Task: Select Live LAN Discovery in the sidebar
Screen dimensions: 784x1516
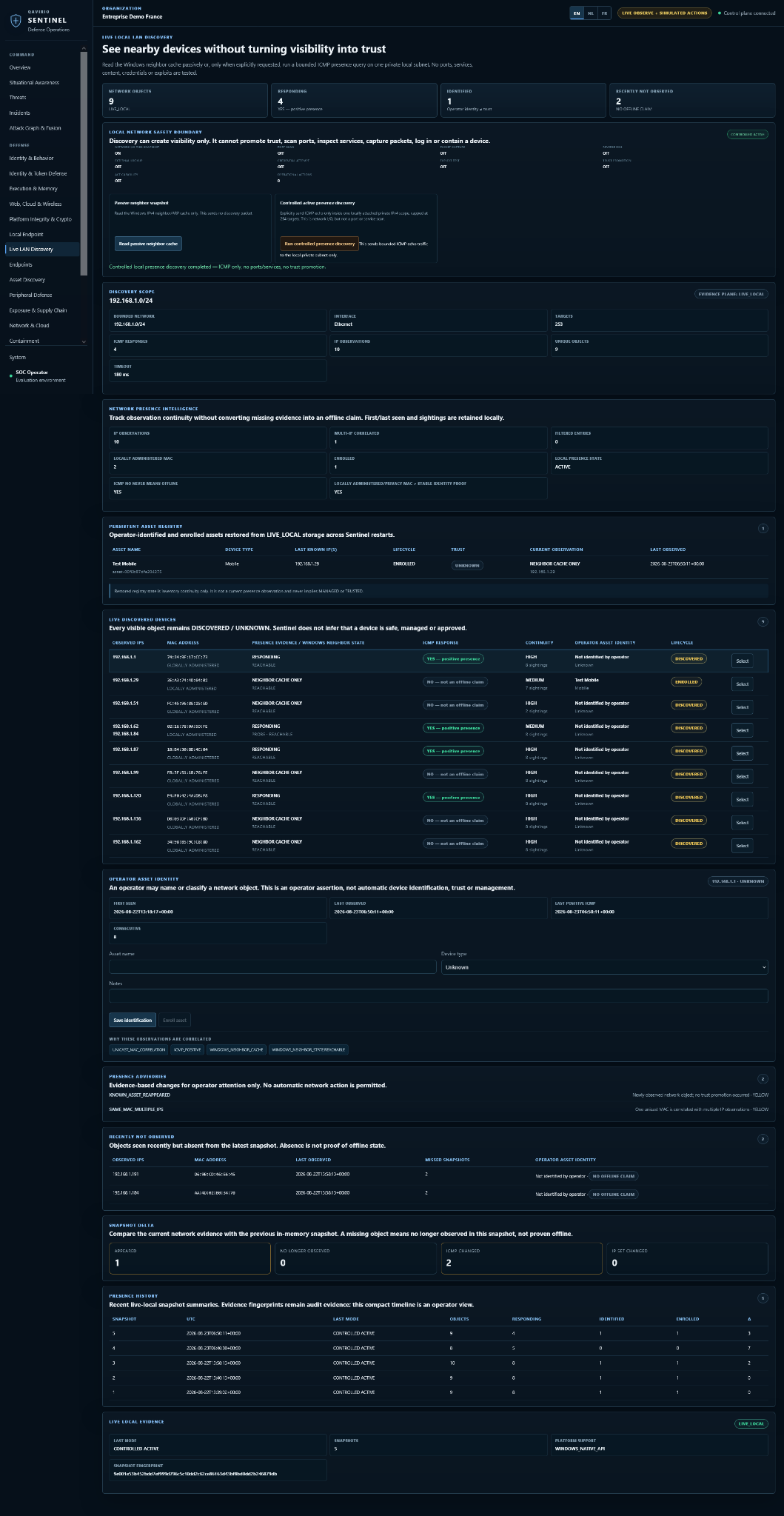Action: [42, 249]
